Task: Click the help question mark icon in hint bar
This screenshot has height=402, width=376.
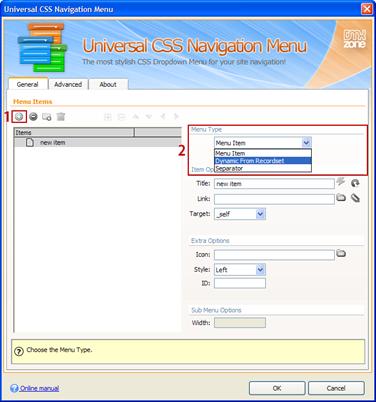Action: (x=19, y=351)
